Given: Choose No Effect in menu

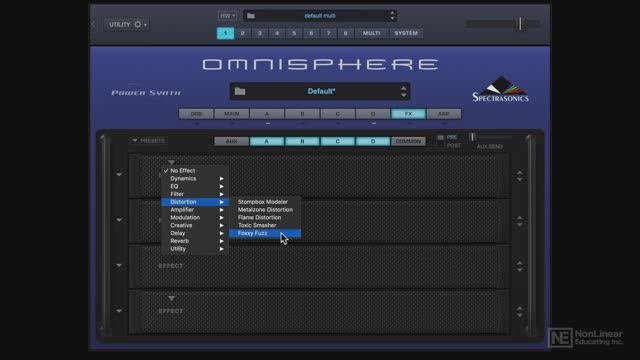Looking at the screenshot, I should [x=195, y=171].
